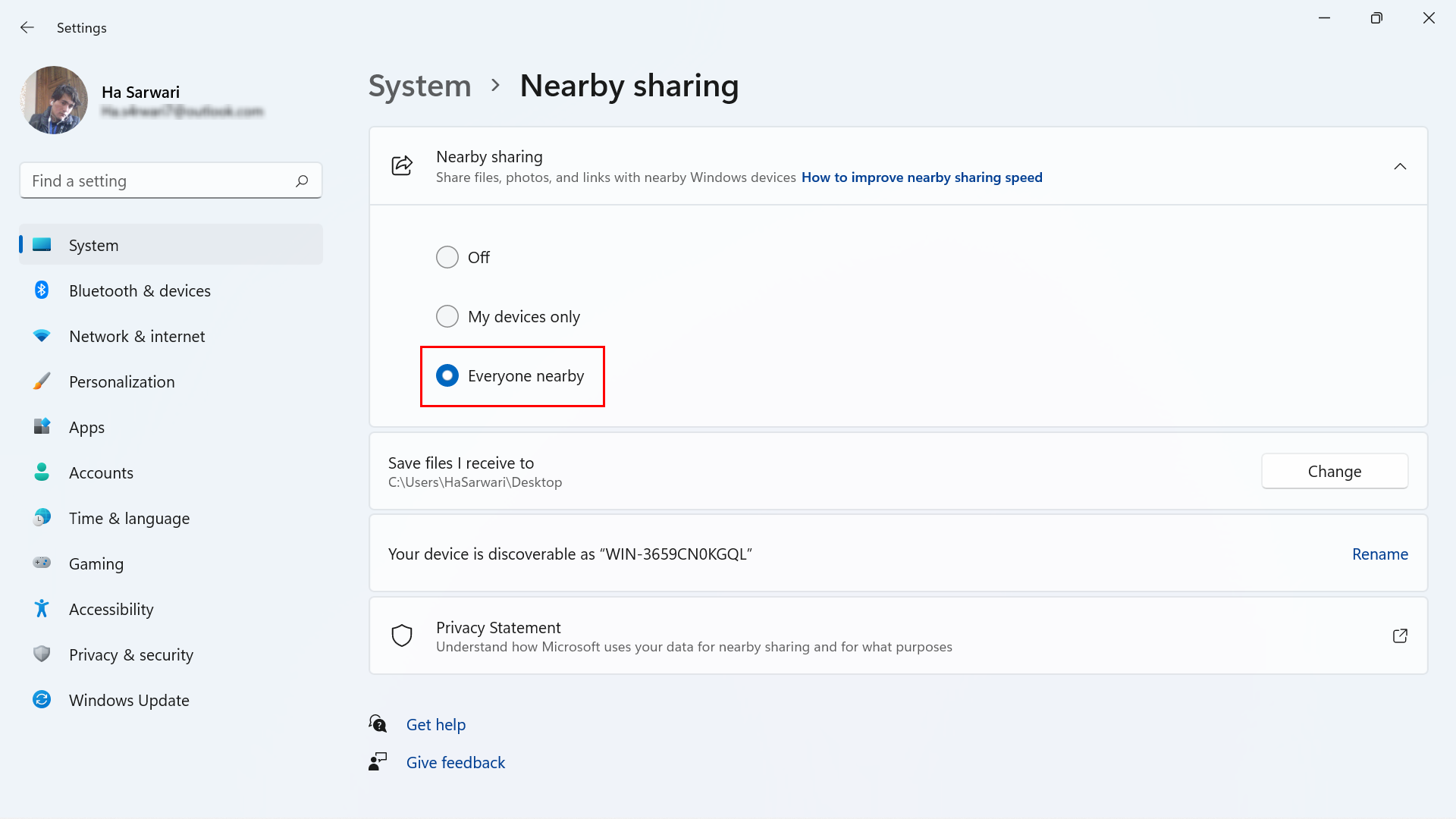
Task: Click the back arrow to return
Action: pyautogui.click(x=27, y=27)
